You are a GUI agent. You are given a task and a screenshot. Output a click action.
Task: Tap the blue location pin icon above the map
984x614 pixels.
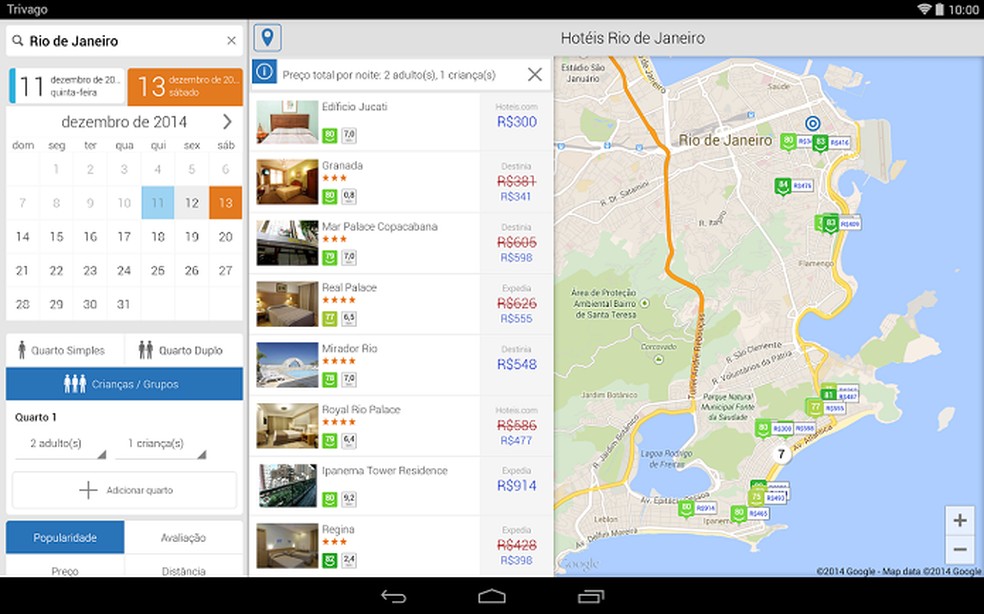click(266, 38)
